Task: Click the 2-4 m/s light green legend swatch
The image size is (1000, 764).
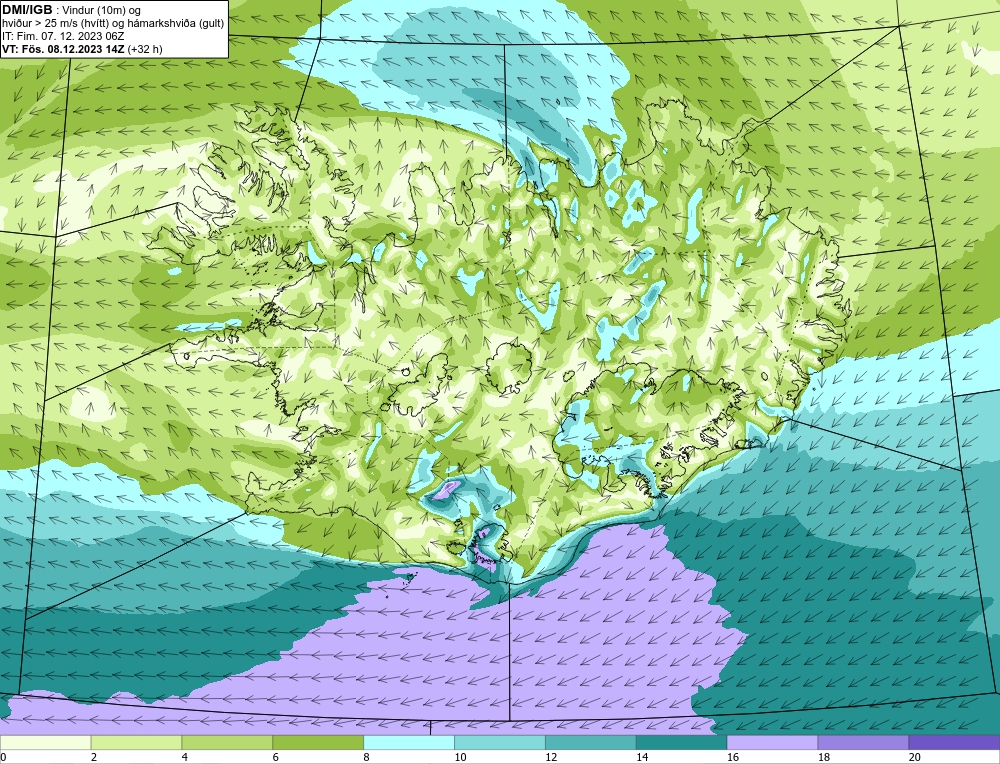Action: click(x=136, y=742)
